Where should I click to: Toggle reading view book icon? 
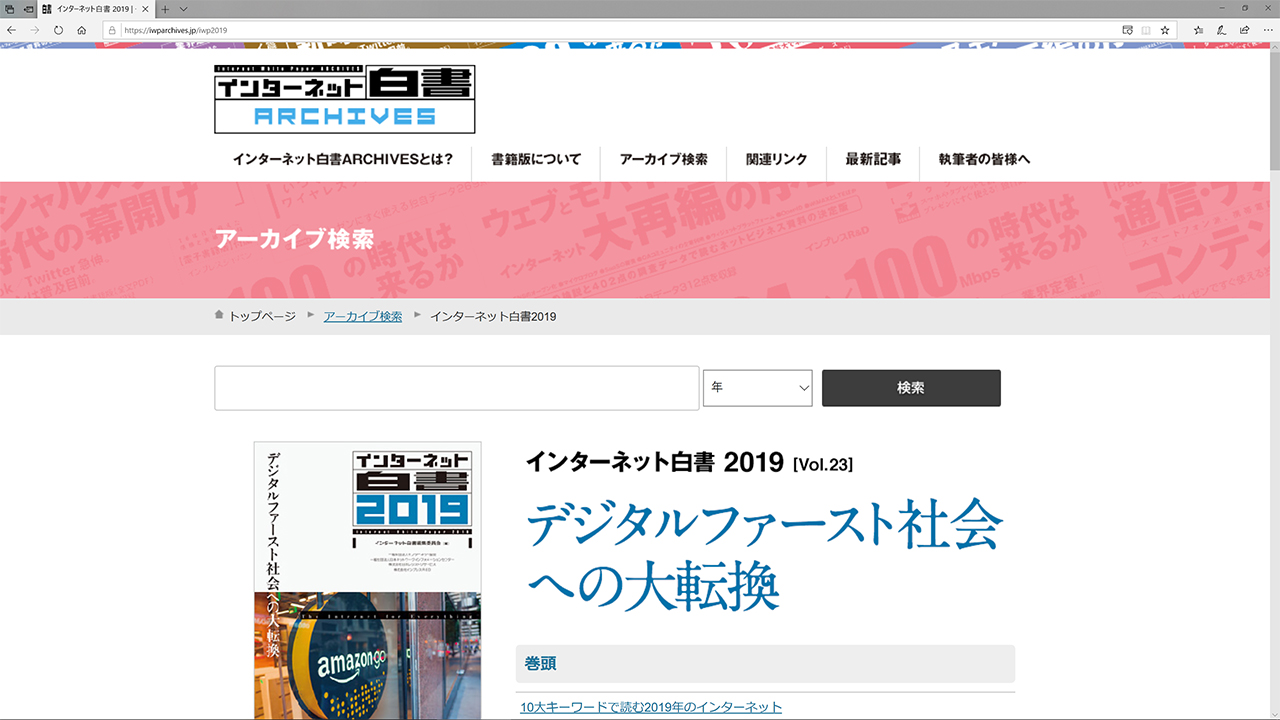1146,30
